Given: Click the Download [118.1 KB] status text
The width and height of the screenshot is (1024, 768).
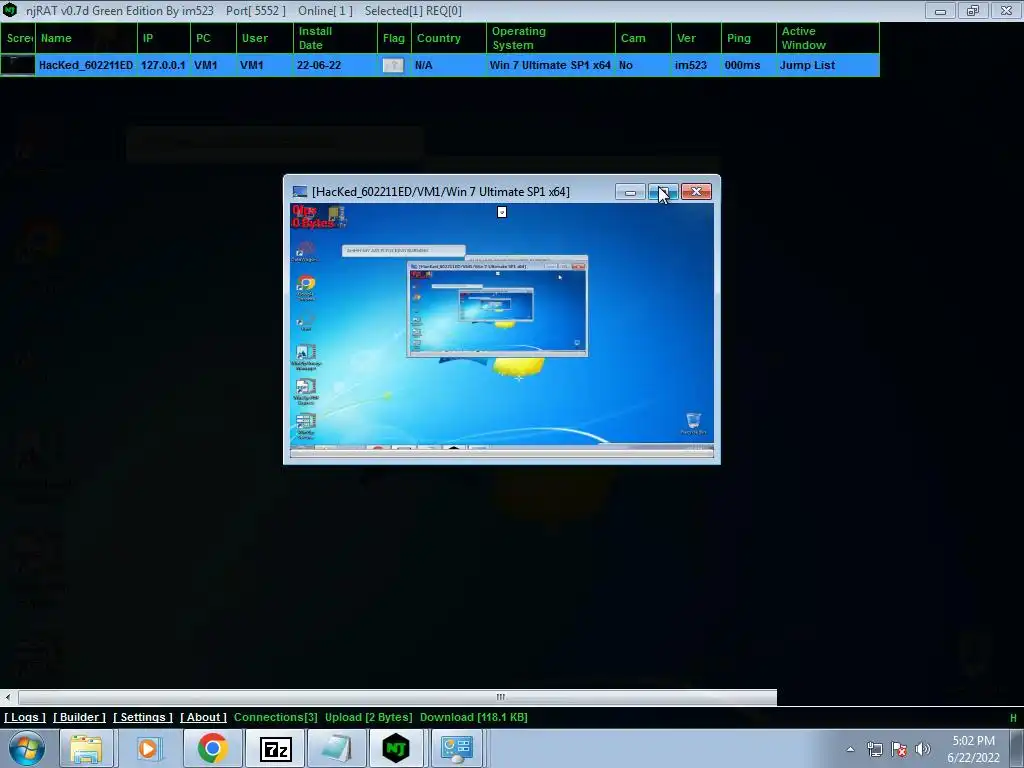Looking at the screenshot, I should (x=473, y=717).
